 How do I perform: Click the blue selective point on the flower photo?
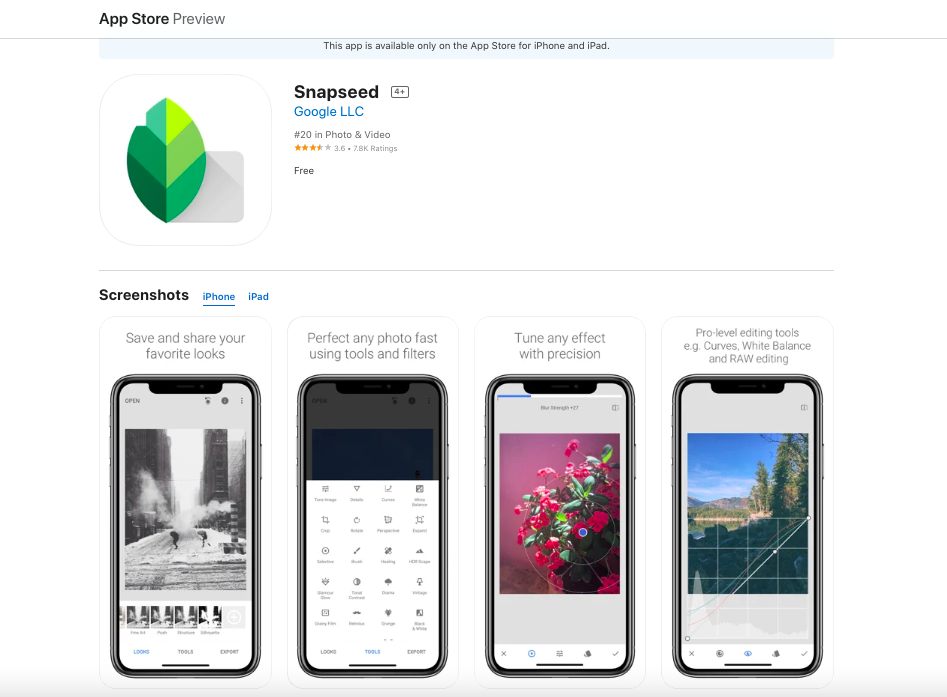pos(583,532)
